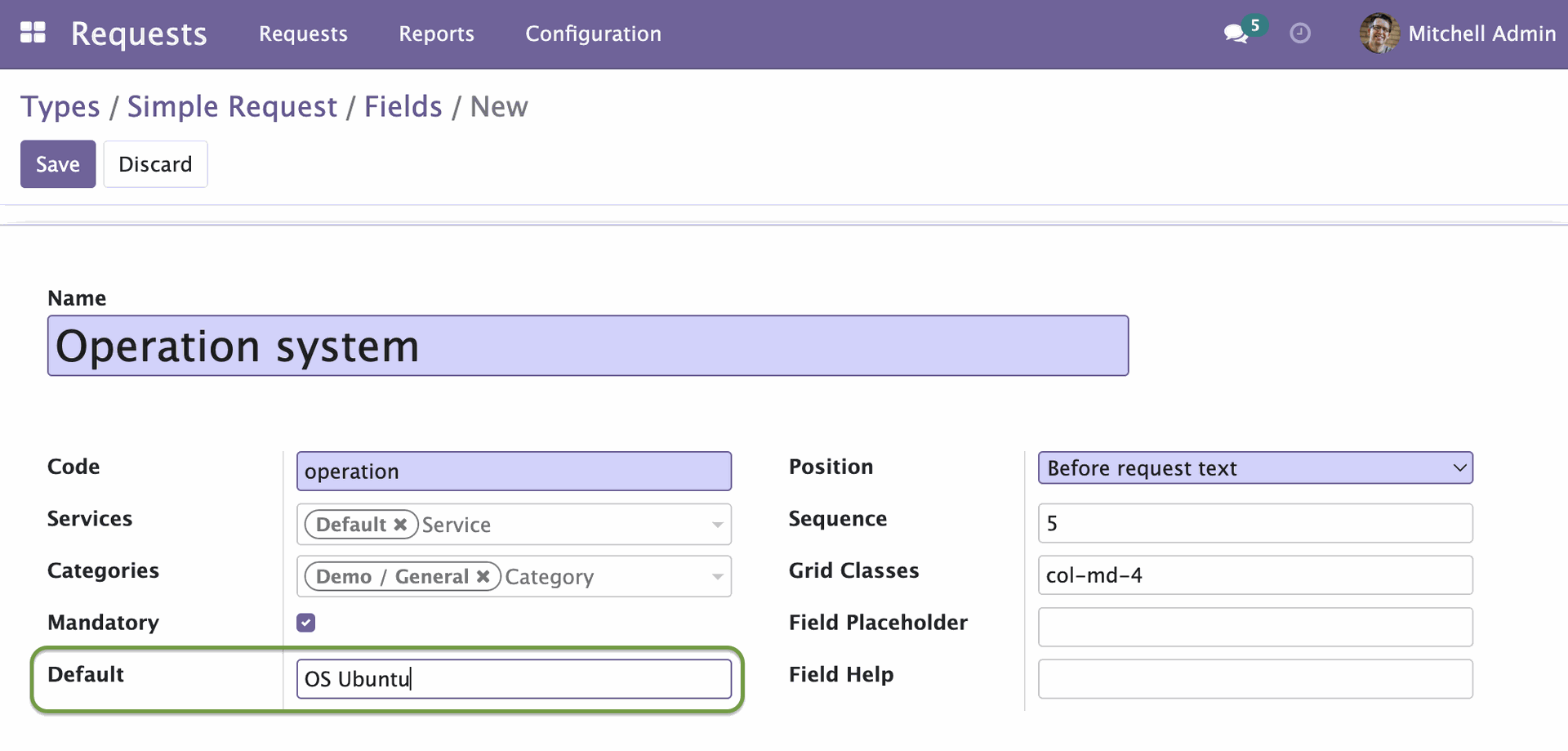
Task: Remove the Default tag from Services
Action: tap(400, 524)
